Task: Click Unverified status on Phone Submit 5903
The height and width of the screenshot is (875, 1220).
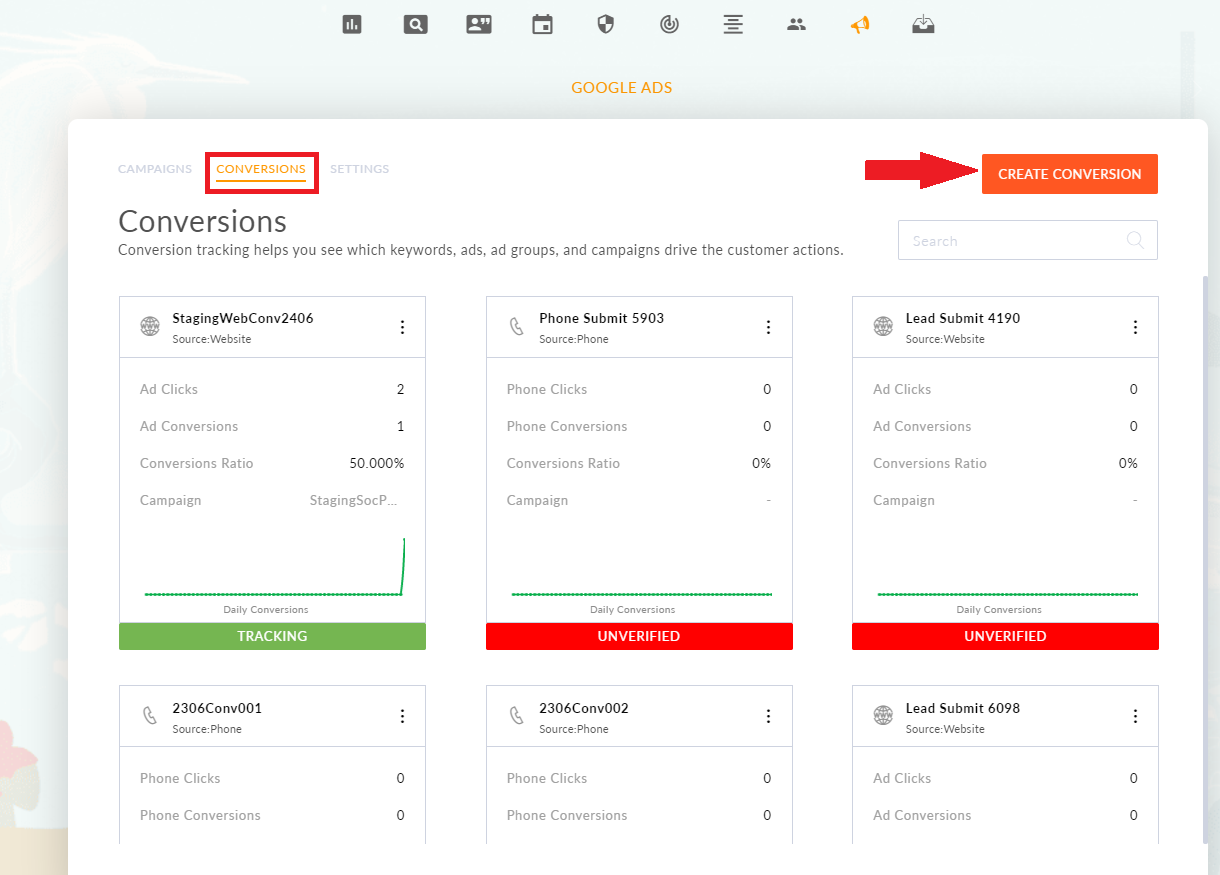Action: (639, 636)
